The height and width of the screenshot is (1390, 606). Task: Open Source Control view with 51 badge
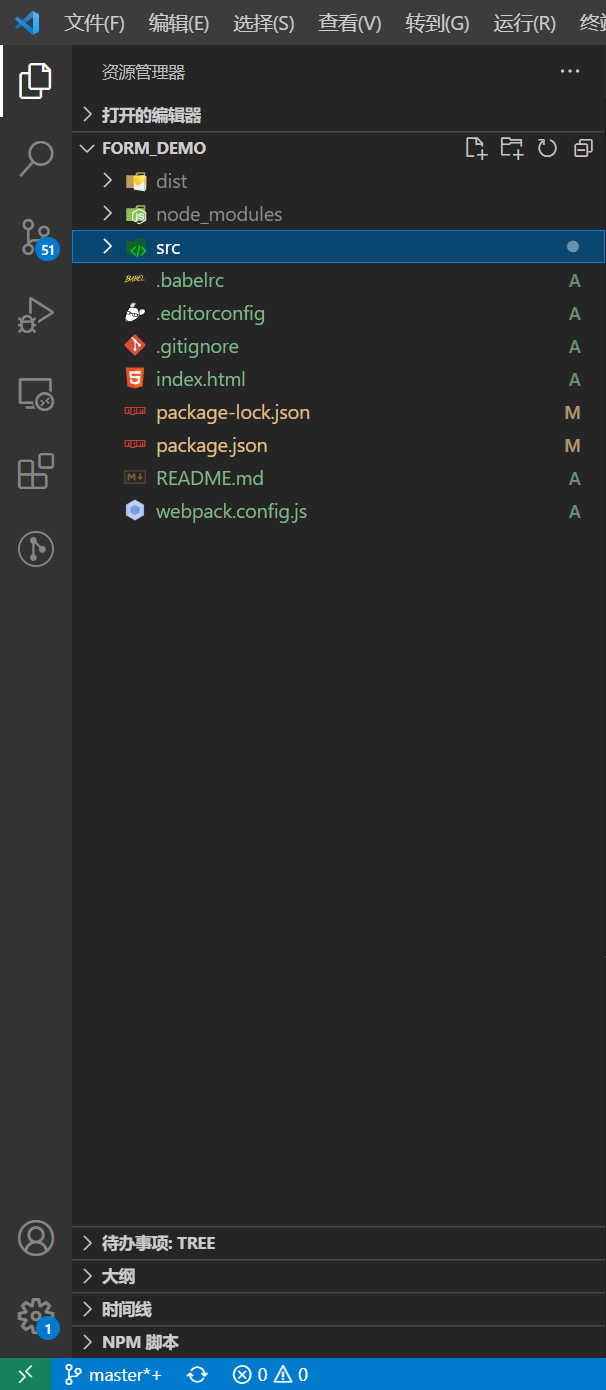point(36,237)
